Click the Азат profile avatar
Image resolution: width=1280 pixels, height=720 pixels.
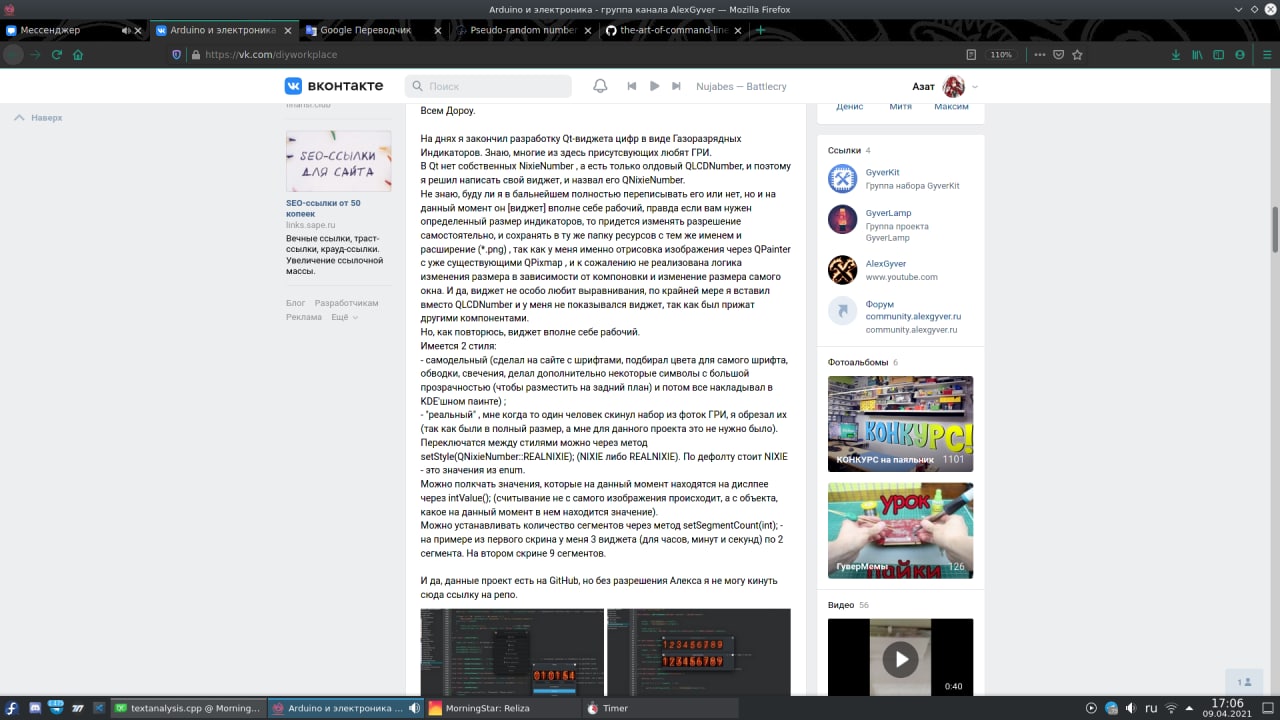pyautogui.click(x=953, y=86)
